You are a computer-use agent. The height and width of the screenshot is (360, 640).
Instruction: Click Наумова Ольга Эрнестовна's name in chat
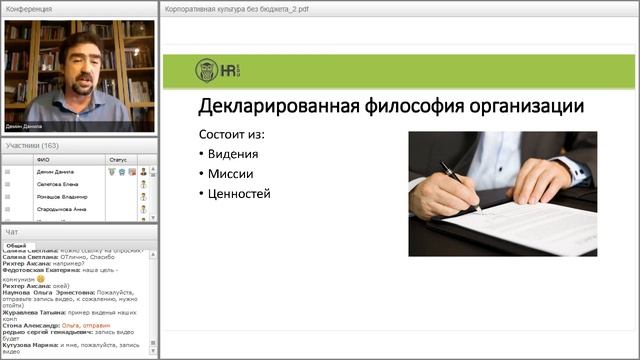[49, 293]
